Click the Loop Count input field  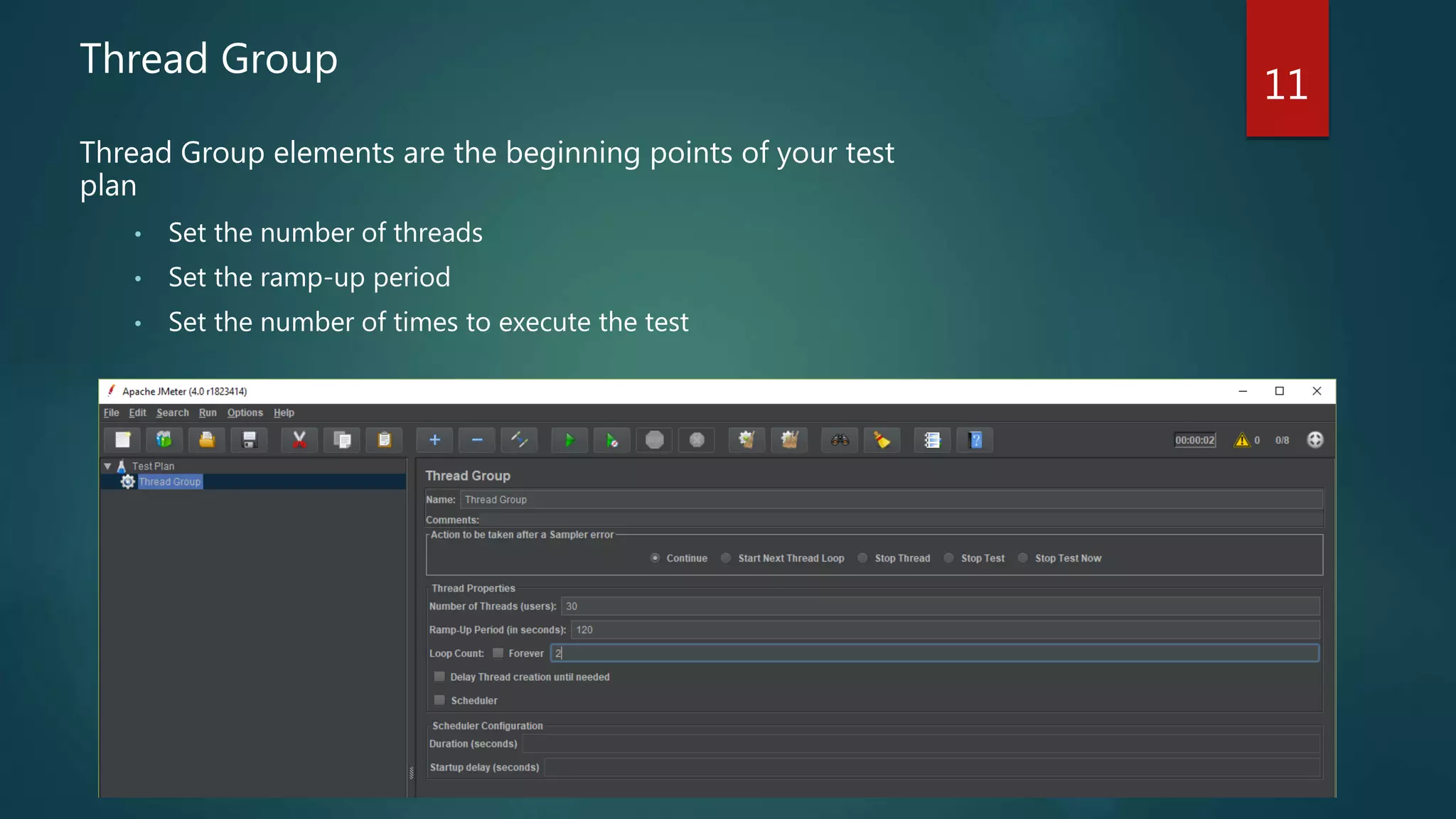(935, 653)
